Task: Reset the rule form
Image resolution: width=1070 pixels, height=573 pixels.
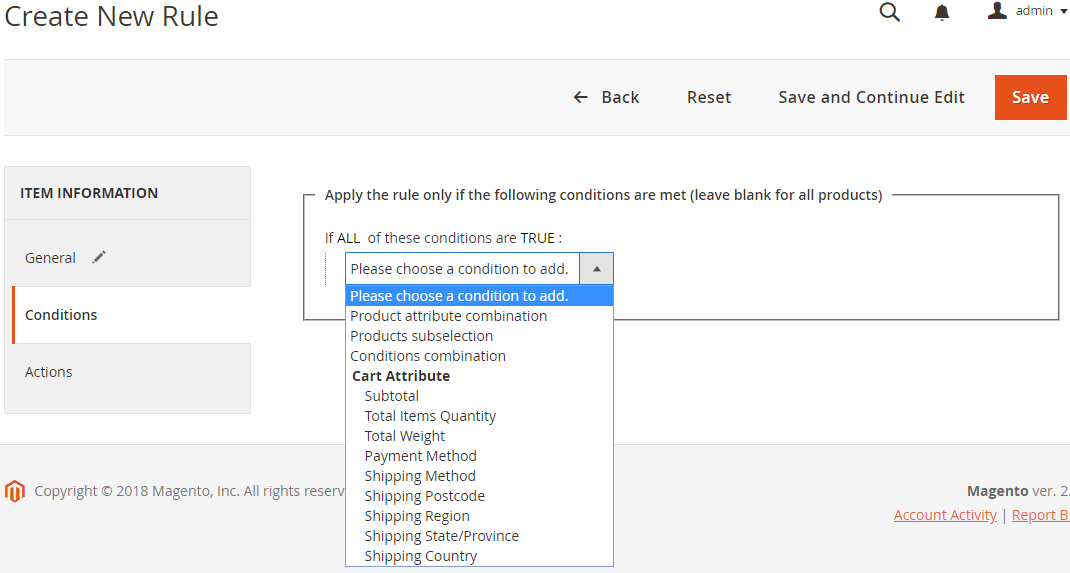Action: (709, 97)
